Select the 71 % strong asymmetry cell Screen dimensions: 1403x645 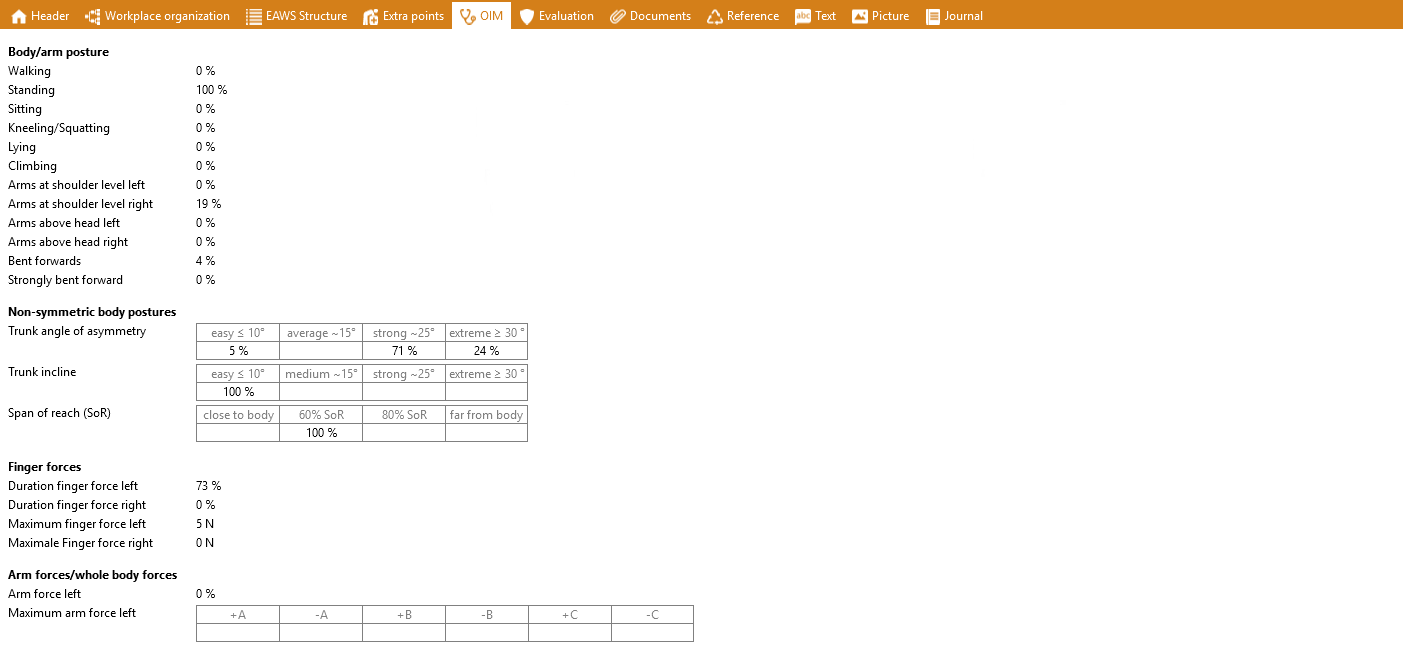403,351
